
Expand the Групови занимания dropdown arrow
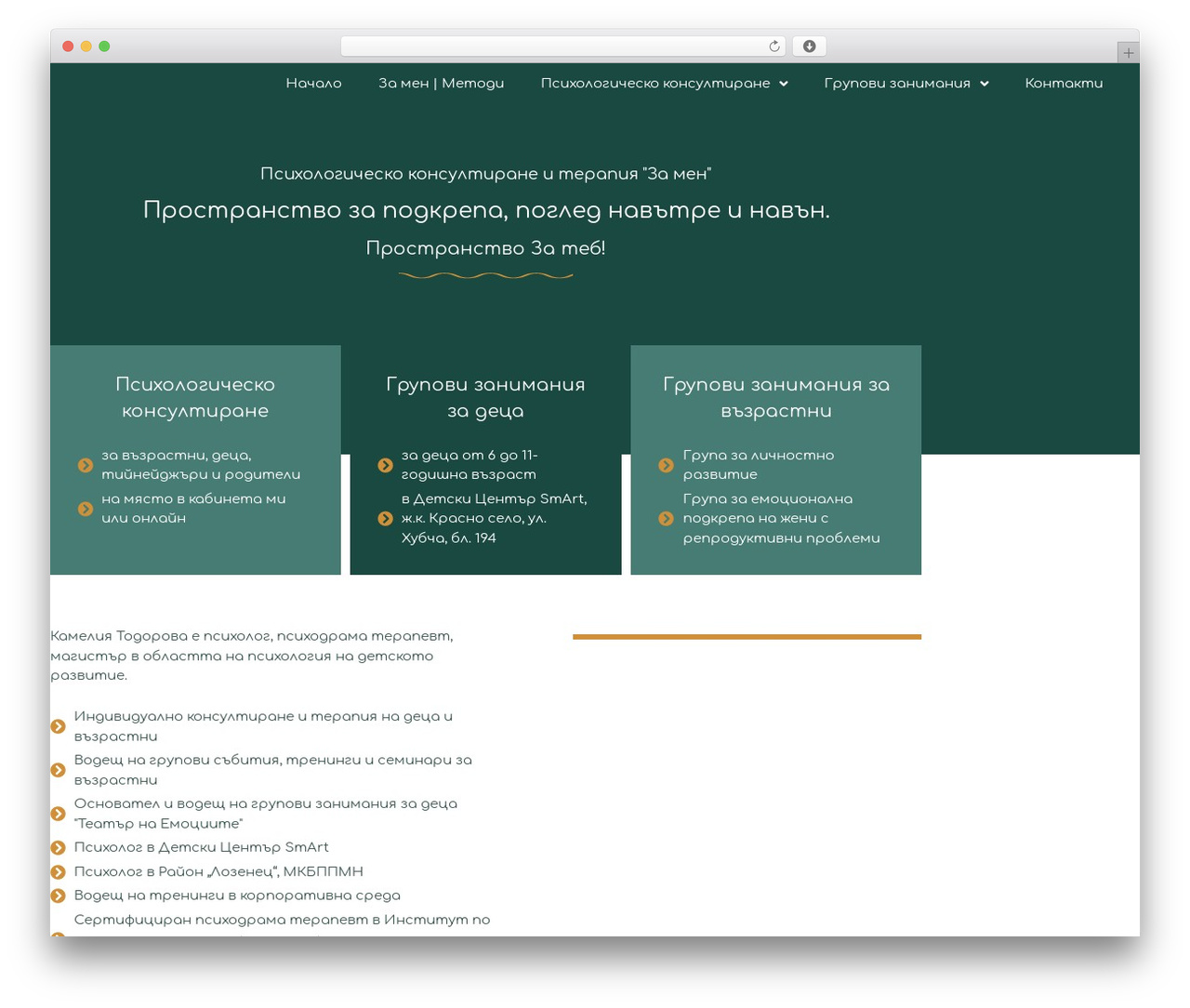(984, 84)
